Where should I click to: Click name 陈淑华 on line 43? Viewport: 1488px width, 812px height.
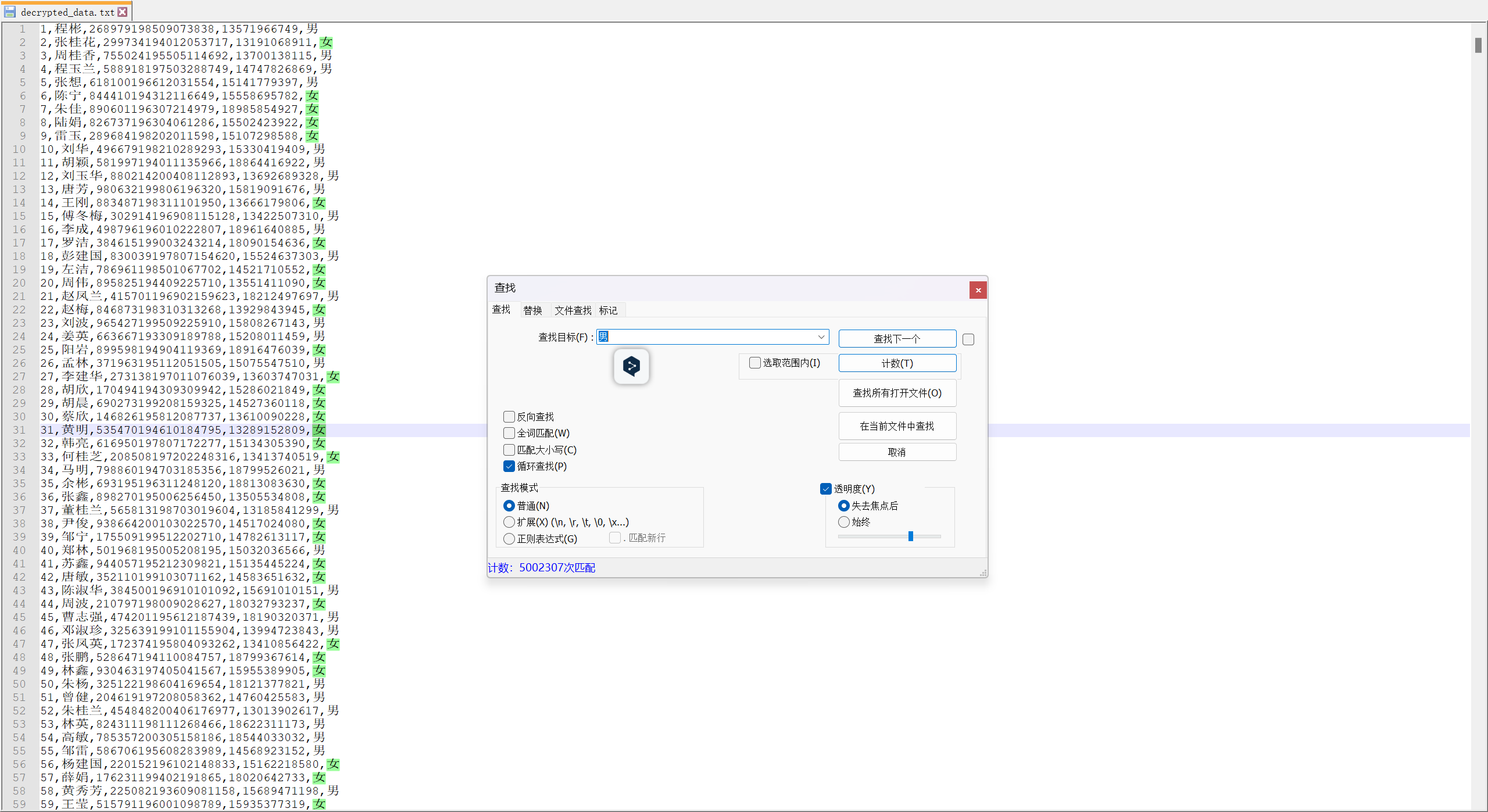pos(83,590)
